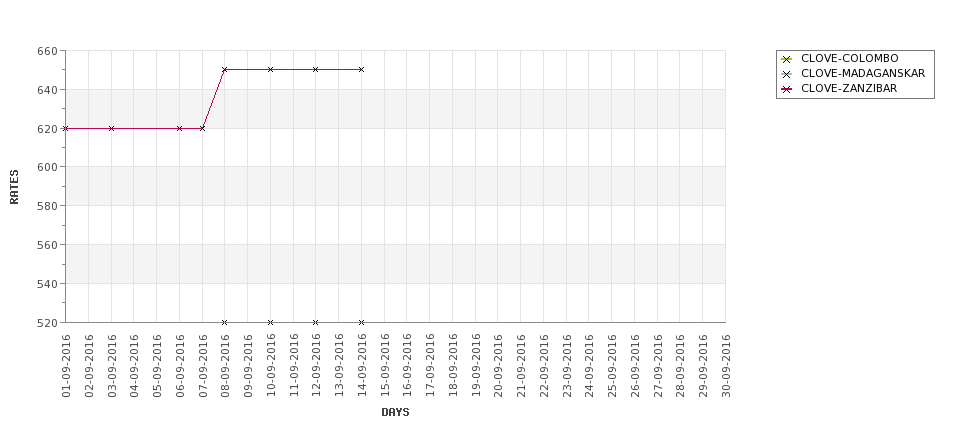Click the 15-09-2016 date tick label
The image size is (975, 429).
coord(385,366)
